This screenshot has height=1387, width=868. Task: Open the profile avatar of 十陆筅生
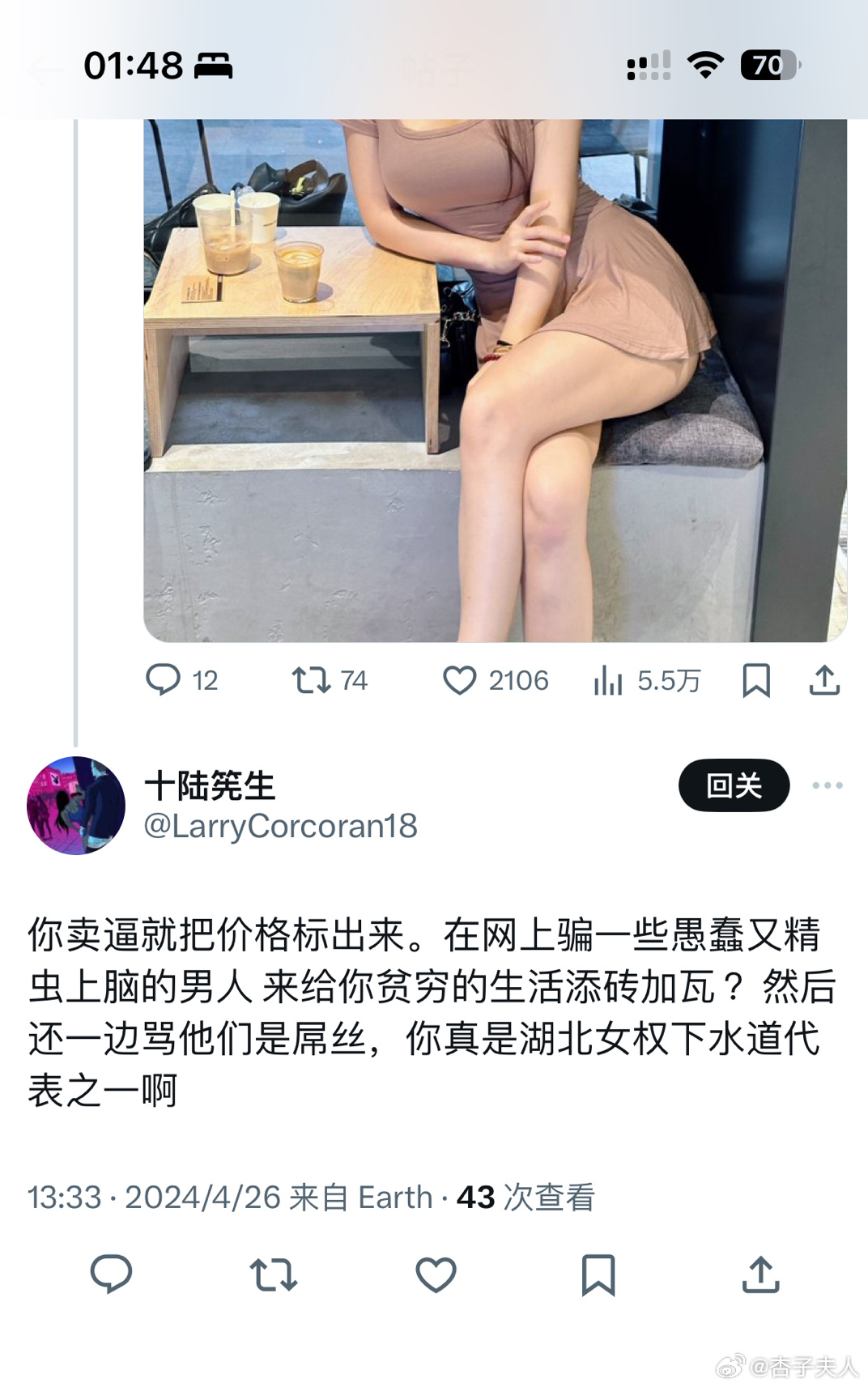point(76,805)
